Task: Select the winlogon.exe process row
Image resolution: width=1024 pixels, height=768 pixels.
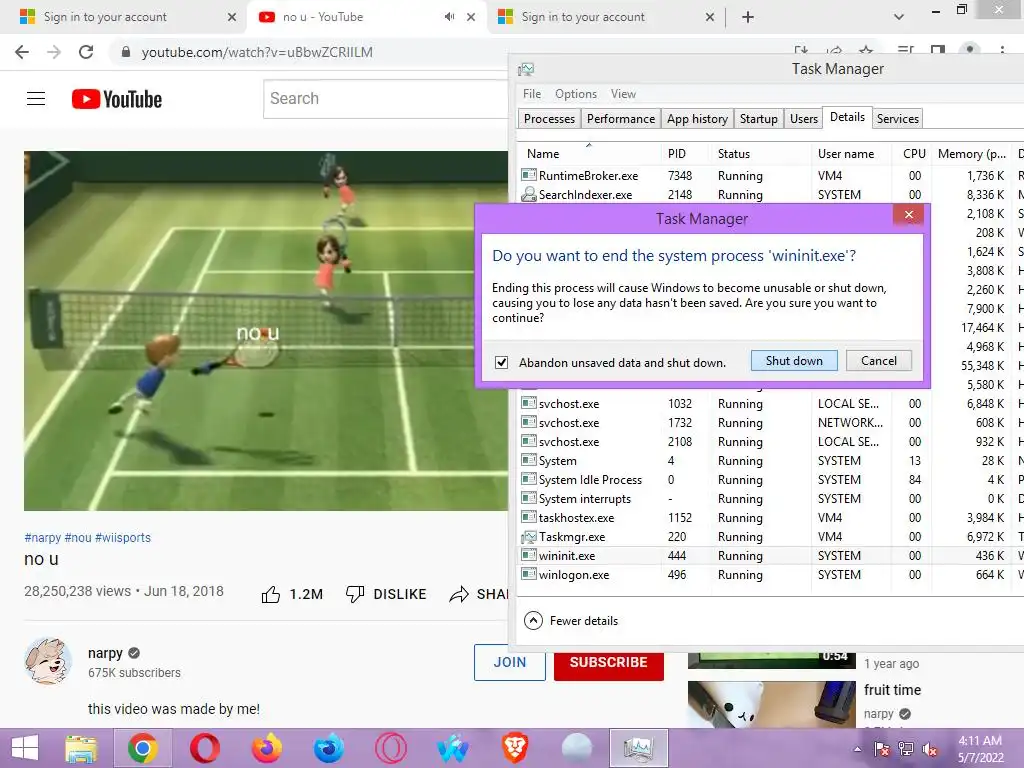Action: point(771,575)
